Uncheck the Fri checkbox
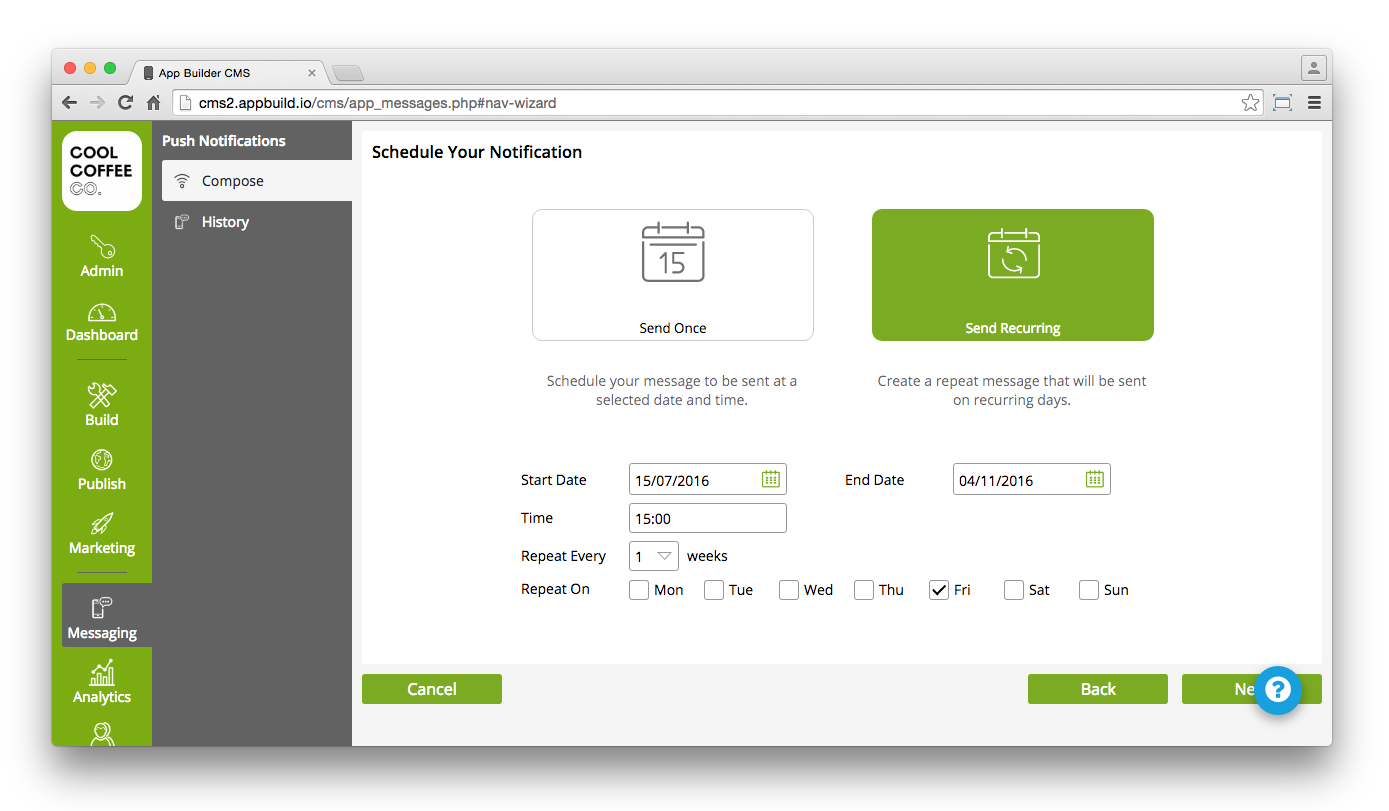Viewport: 1389px width, 811px height. click(939, 590)
